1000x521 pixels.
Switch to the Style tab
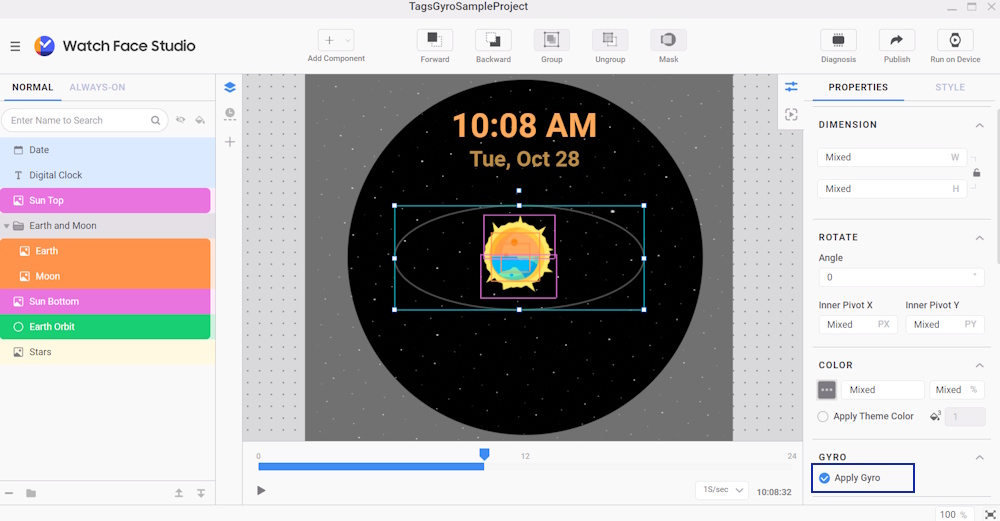pyautogui.click(x=949, y=87)
